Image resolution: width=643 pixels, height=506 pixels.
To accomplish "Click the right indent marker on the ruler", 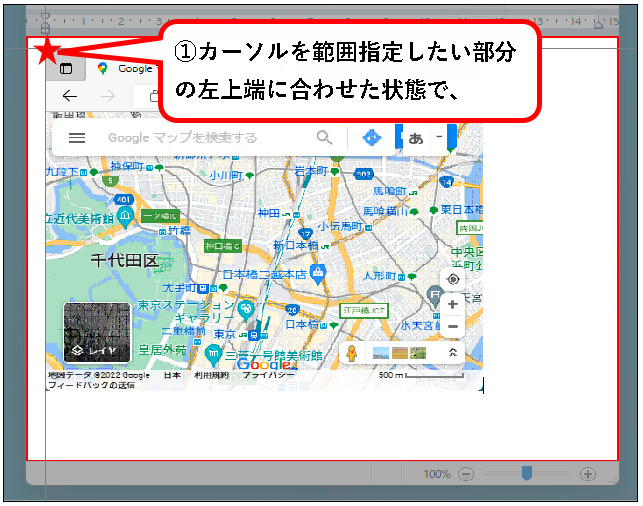I will coord(598,25).
